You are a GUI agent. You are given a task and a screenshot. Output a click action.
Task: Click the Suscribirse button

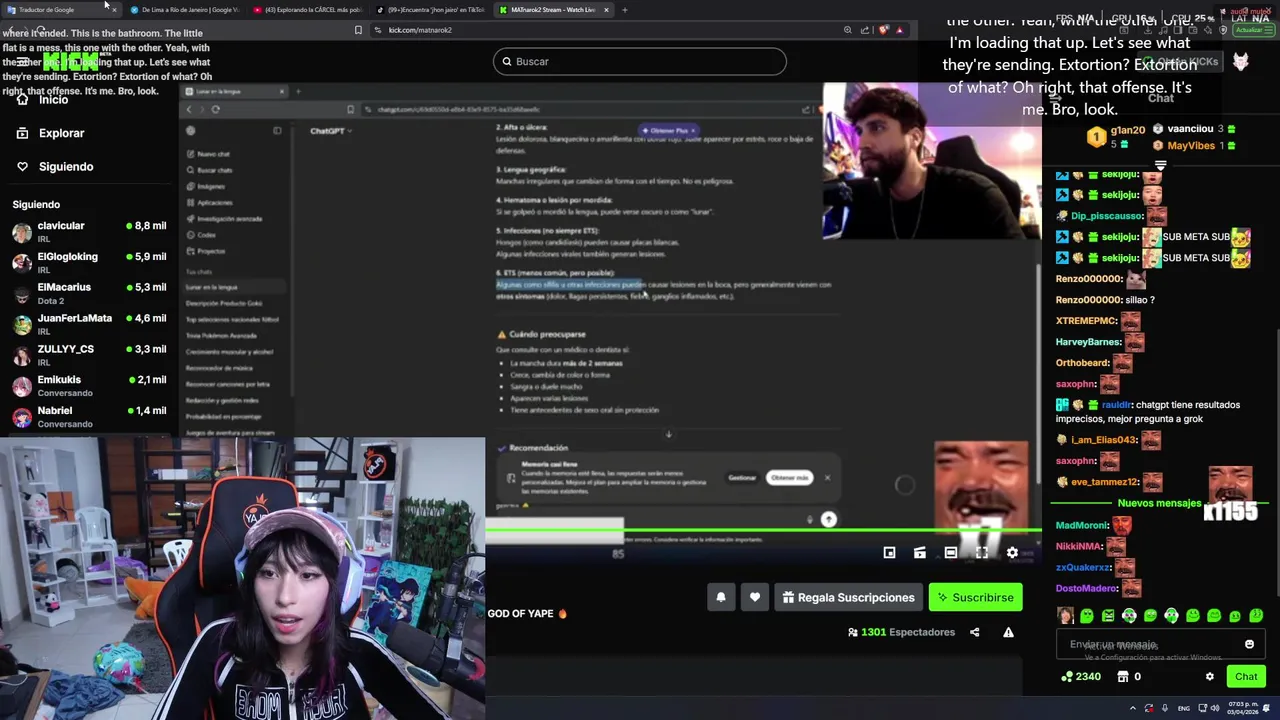[x=975, y=598]
